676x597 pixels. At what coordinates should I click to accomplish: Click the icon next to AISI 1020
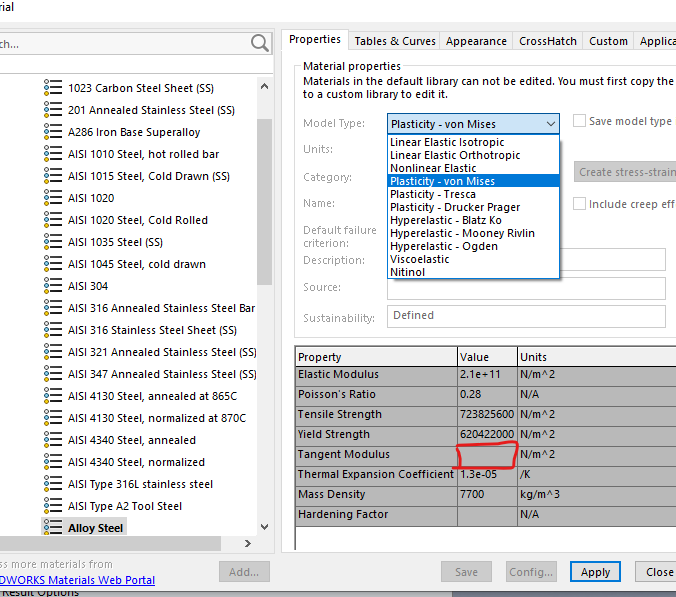point(53,198)
